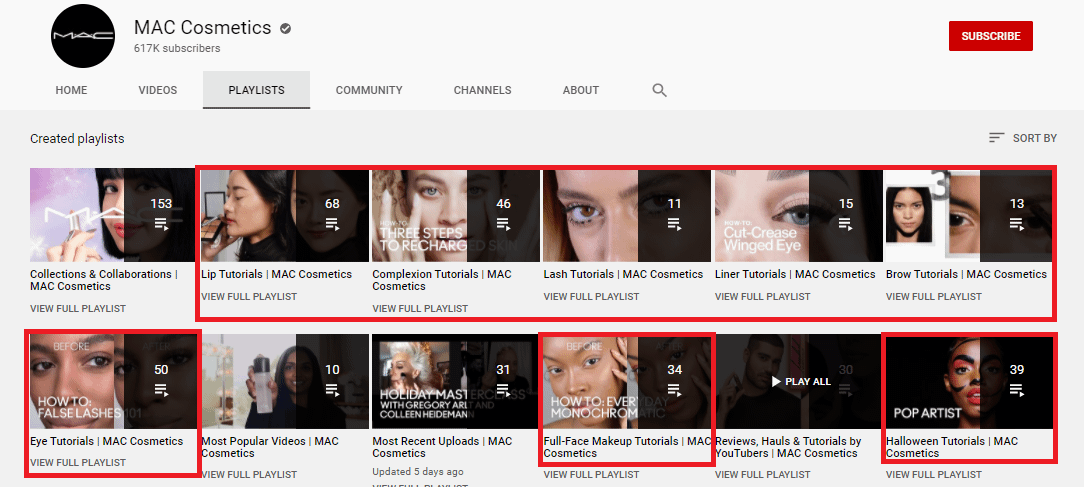Click Play All on the Reviews, Hauls thumbnail

pos(801,381)
